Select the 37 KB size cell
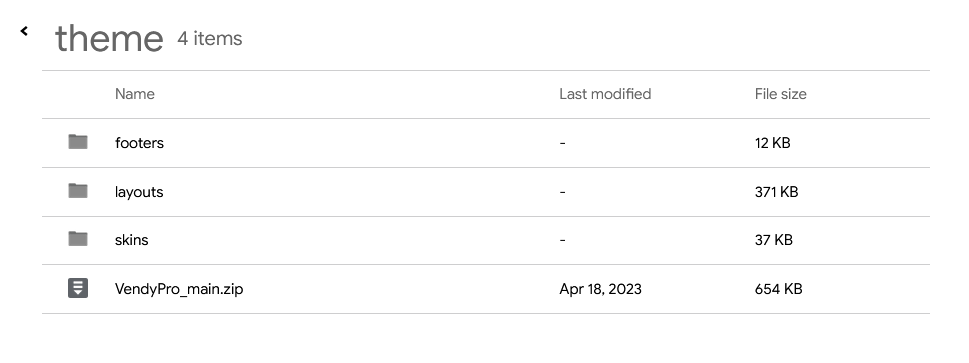 [774, 240]
